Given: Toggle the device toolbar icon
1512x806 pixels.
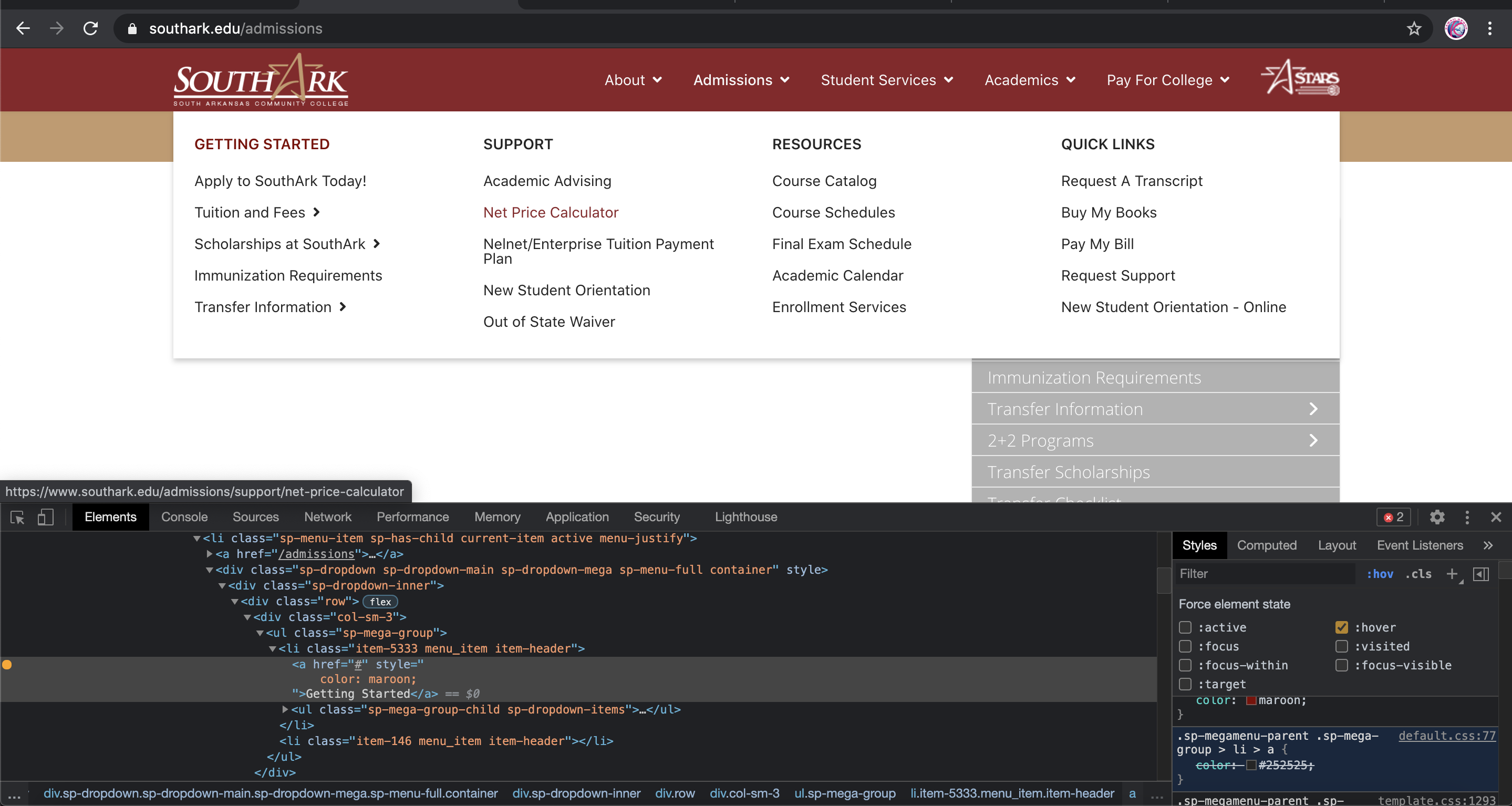Looking at the screenshot, I should point(45,517).
